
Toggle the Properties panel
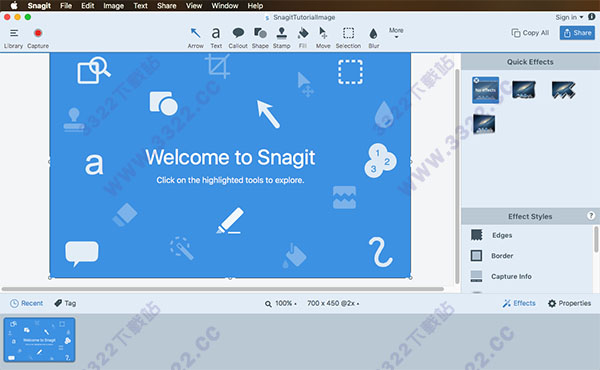[569, 303]
